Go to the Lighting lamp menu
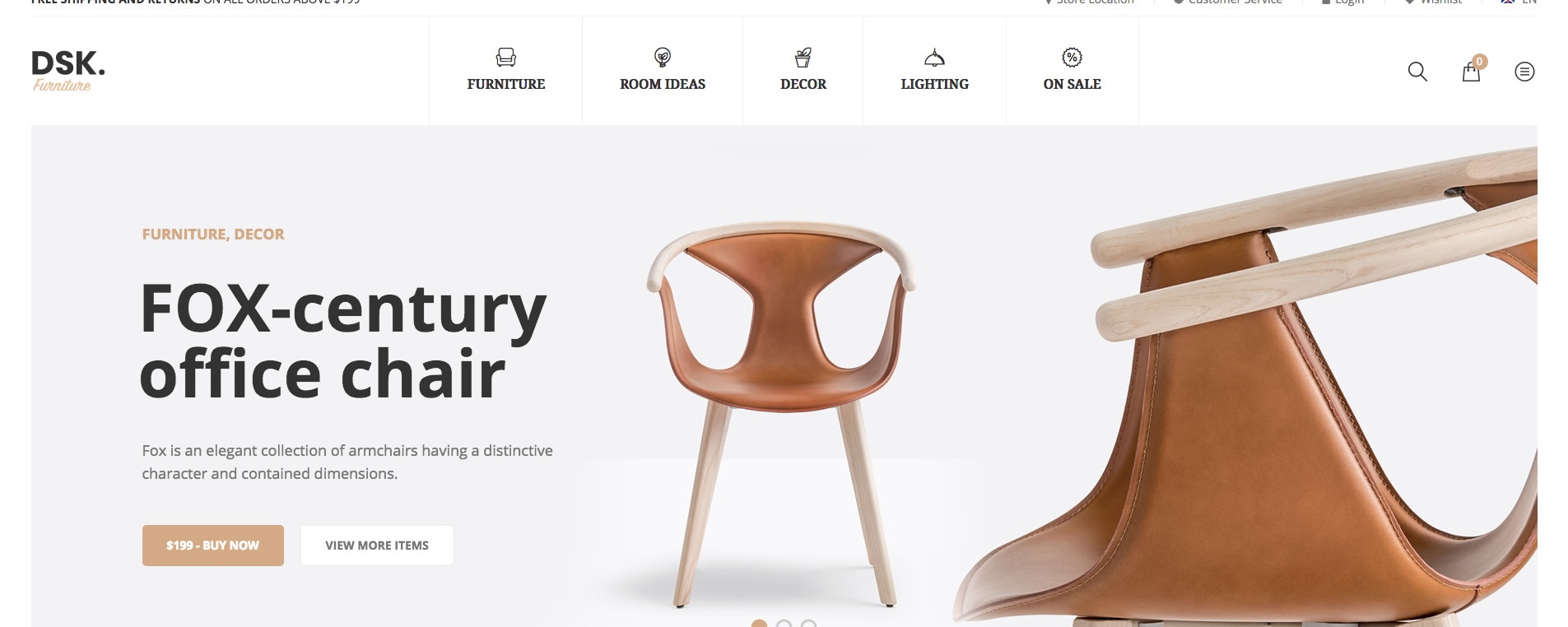This screenshot has height=627, width=1568. [x=934, y=71]
